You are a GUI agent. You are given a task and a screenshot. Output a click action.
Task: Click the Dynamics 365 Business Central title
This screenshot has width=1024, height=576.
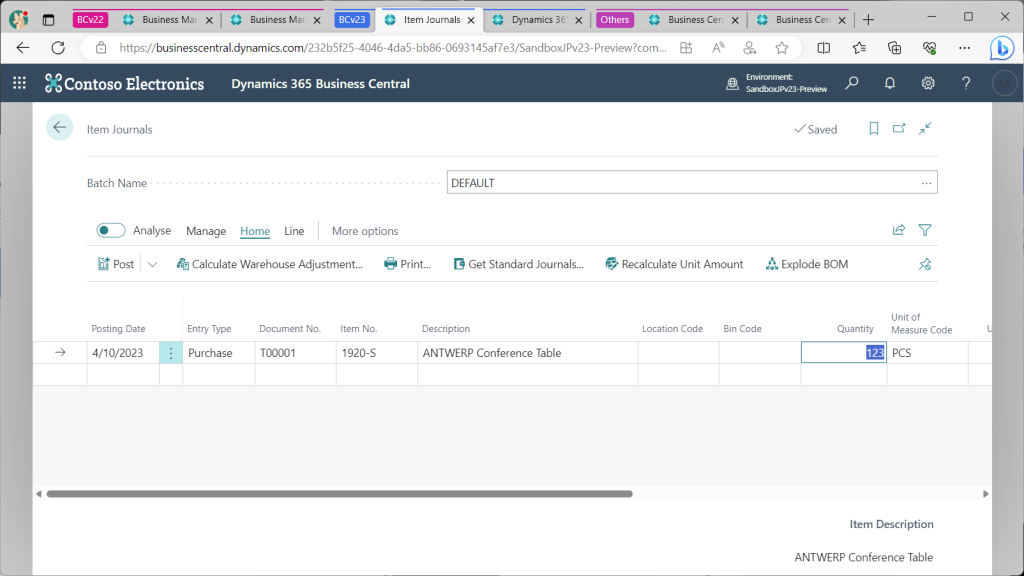point(320,84)
